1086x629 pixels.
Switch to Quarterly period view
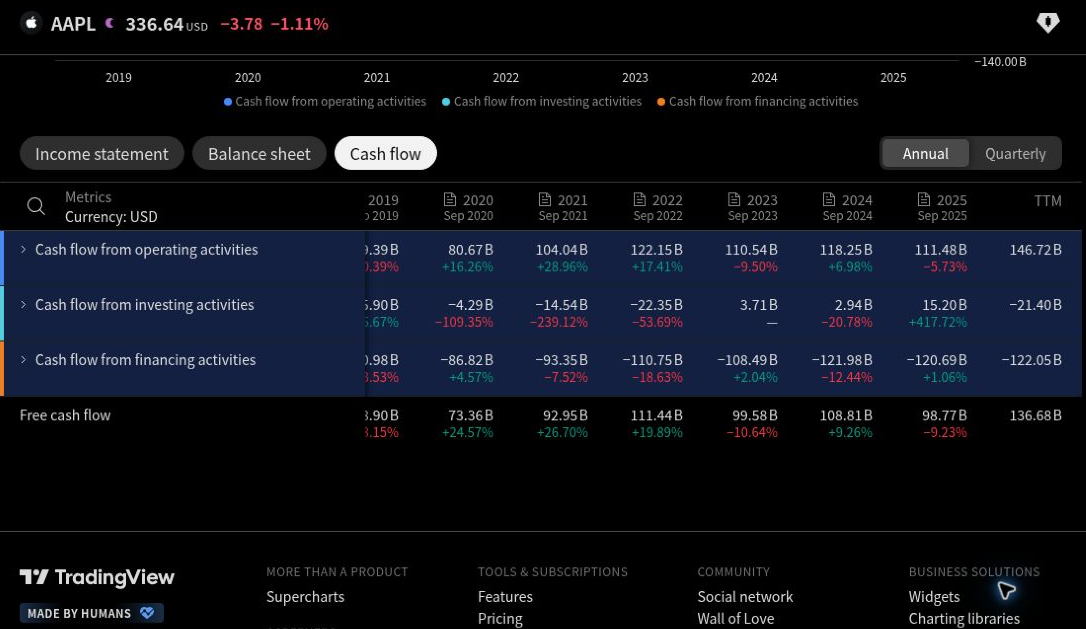tap(1015, 154)
